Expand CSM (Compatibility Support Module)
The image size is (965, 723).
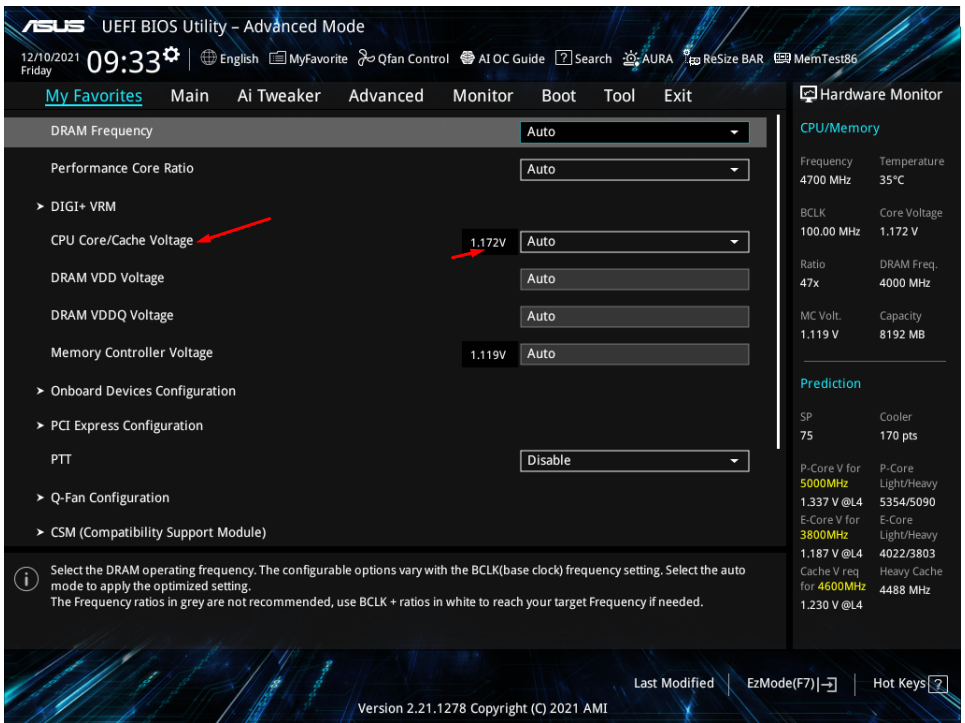pyautogui.click(x=158, y=532)
